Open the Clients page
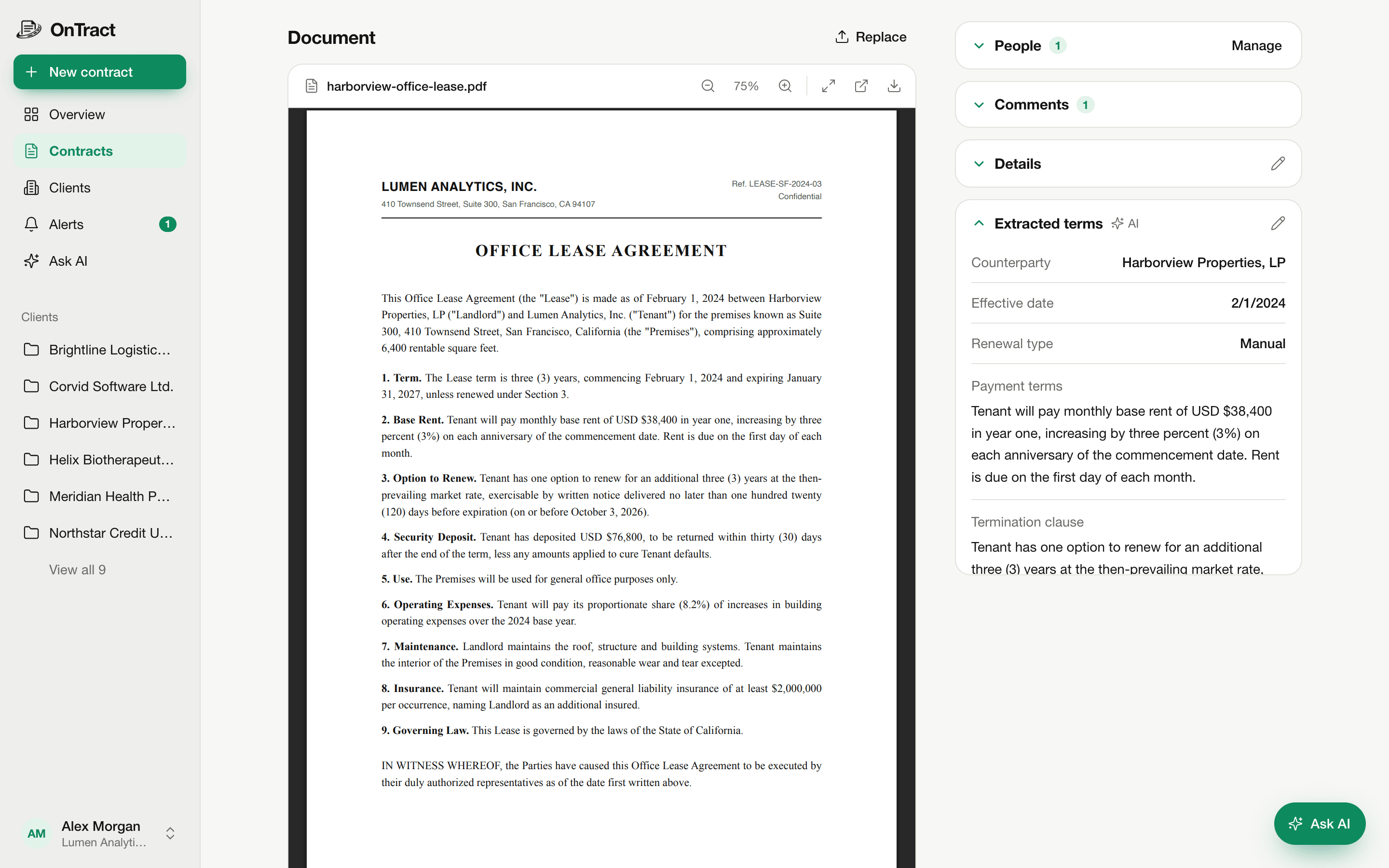1389x868 pixels. point(100,188)
